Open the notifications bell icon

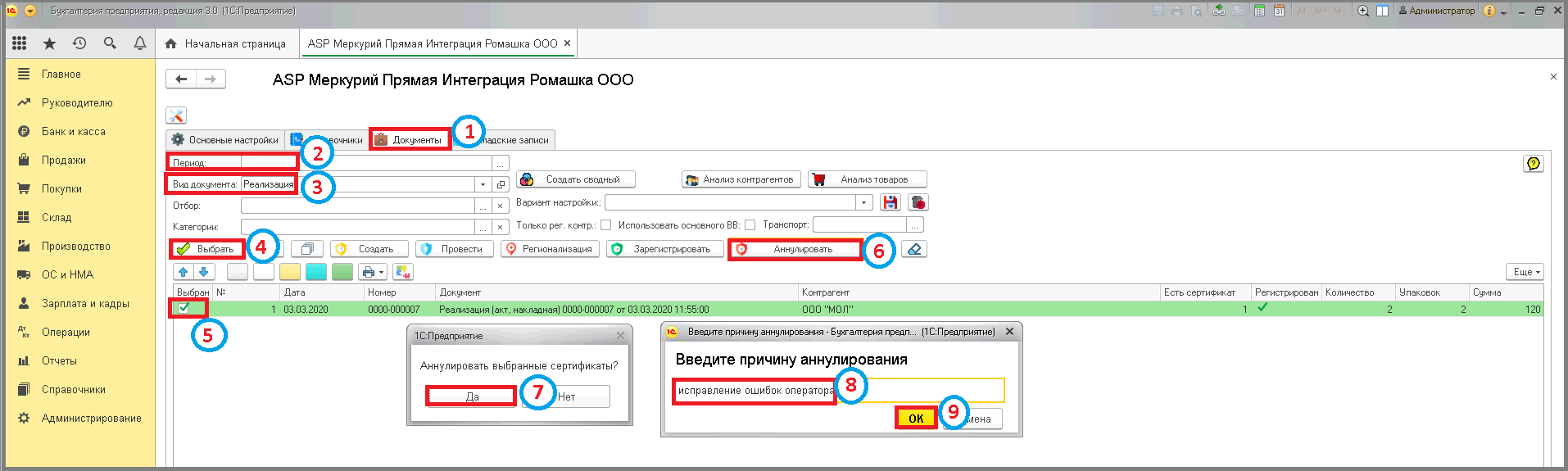[x=140, y=43]
